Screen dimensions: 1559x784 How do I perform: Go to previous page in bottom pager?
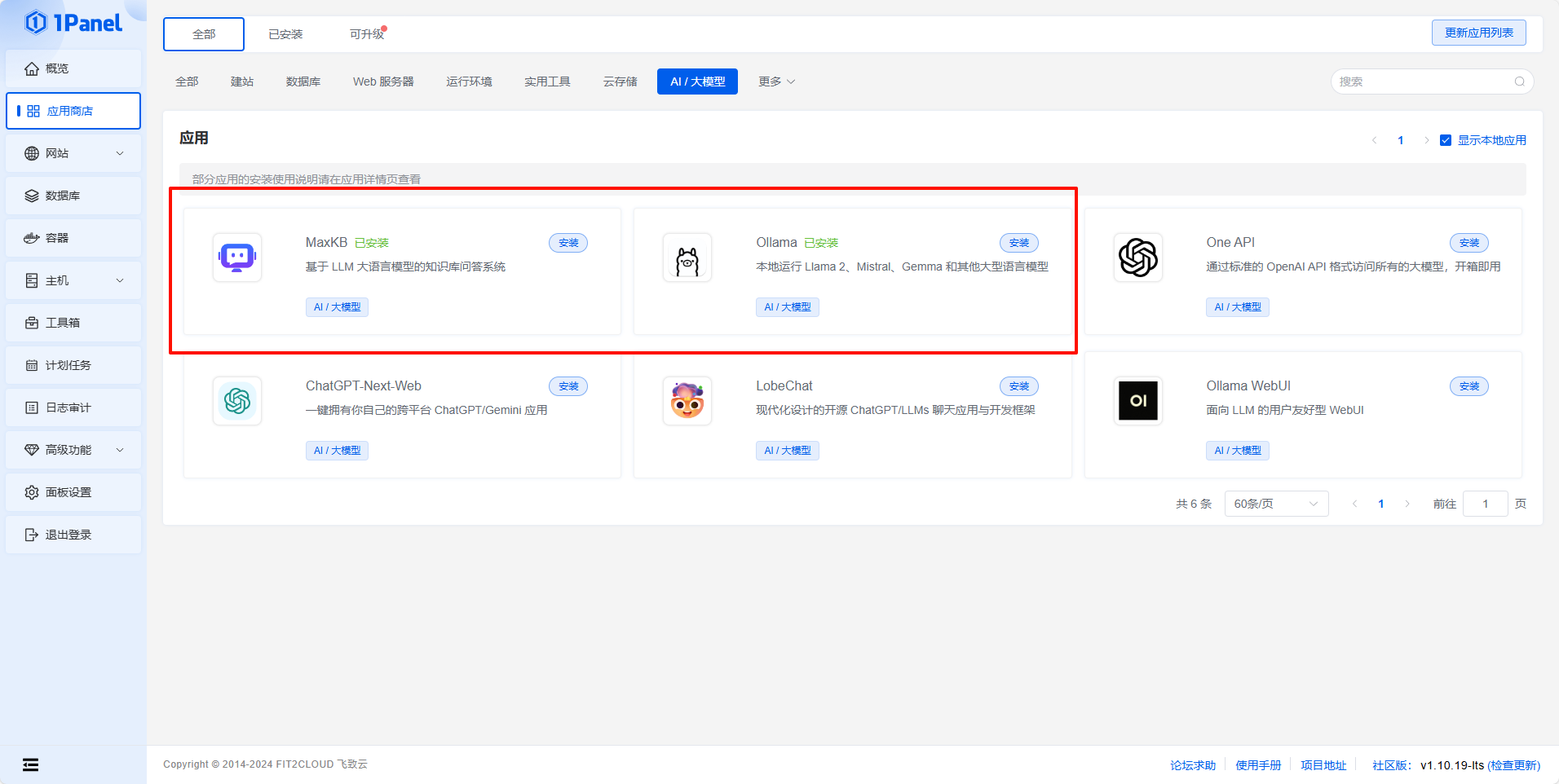point(1355,504)
